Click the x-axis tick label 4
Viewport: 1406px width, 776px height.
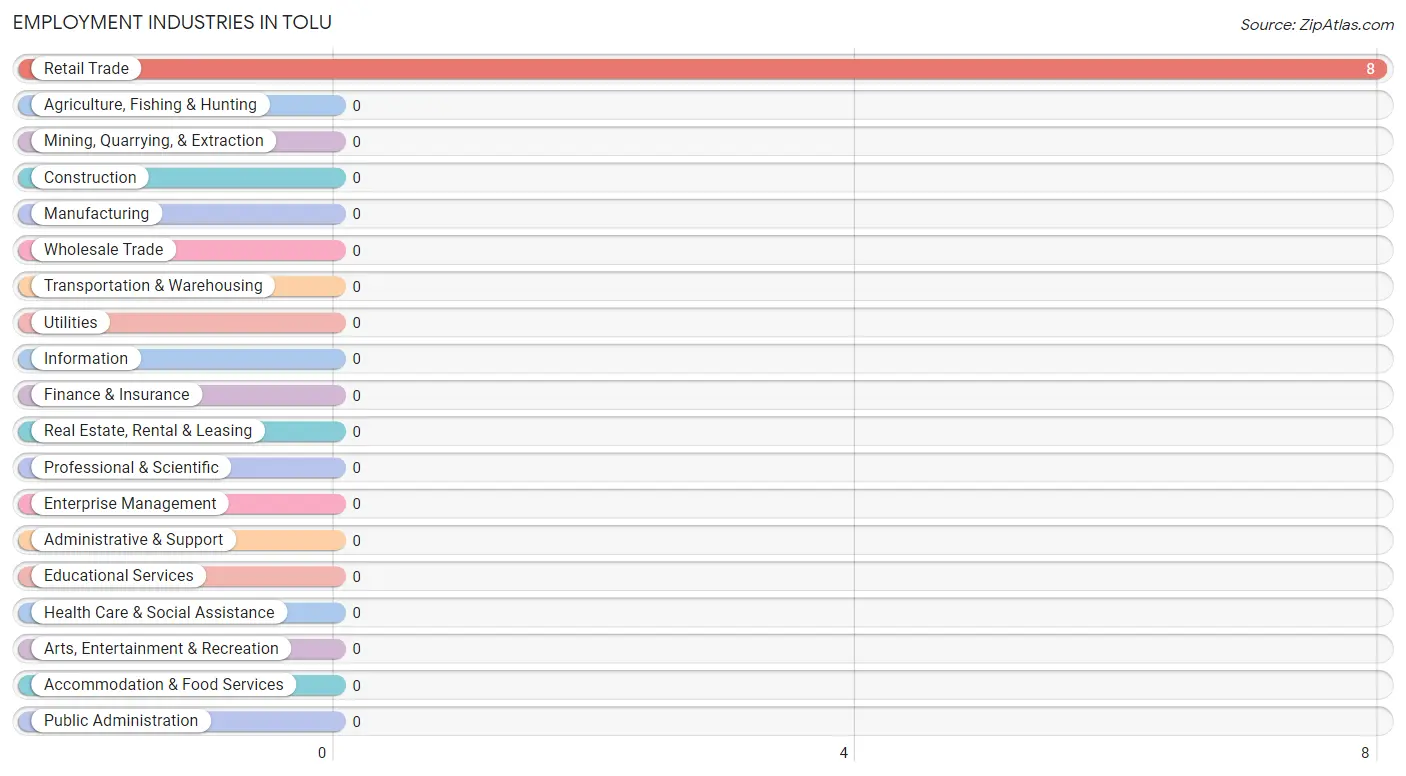tap(844, 753)
